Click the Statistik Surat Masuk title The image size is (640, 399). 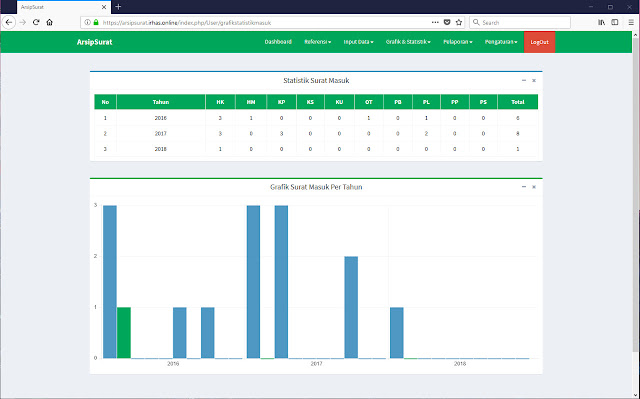(316, 80)
